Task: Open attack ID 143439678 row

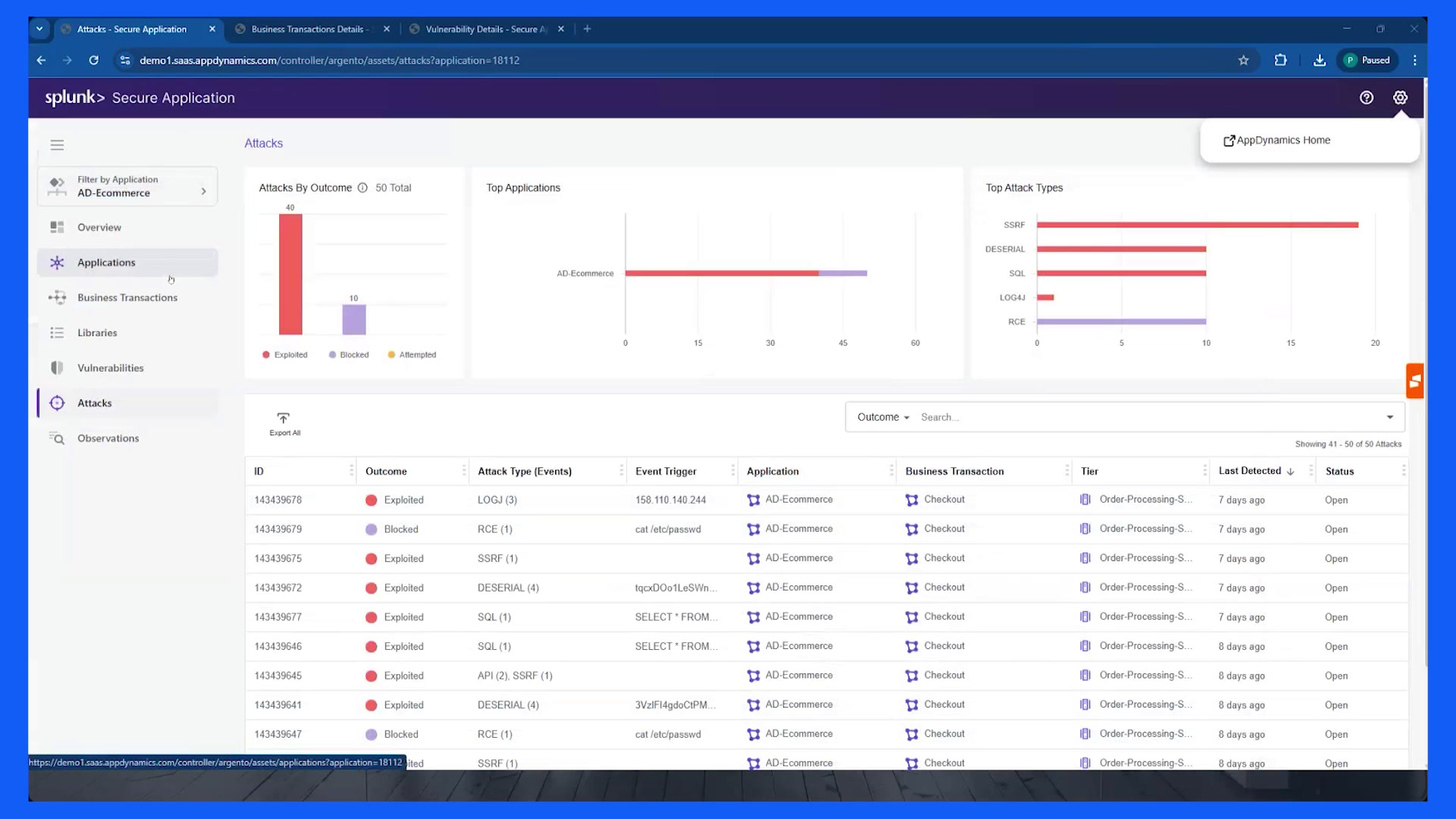Action: pyautogui.click(x=827, y=500)
